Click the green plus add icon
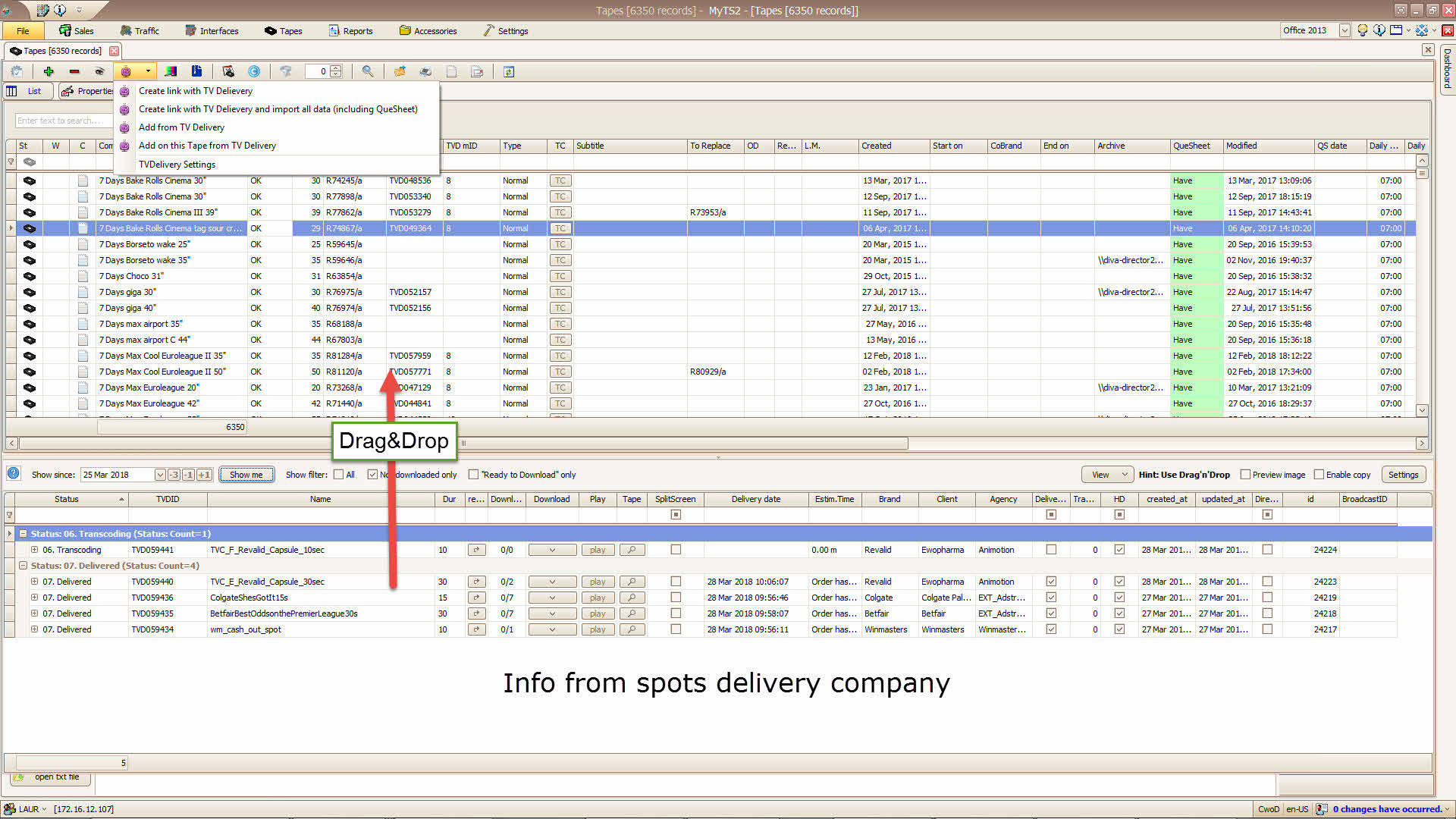 click(49, 71)
